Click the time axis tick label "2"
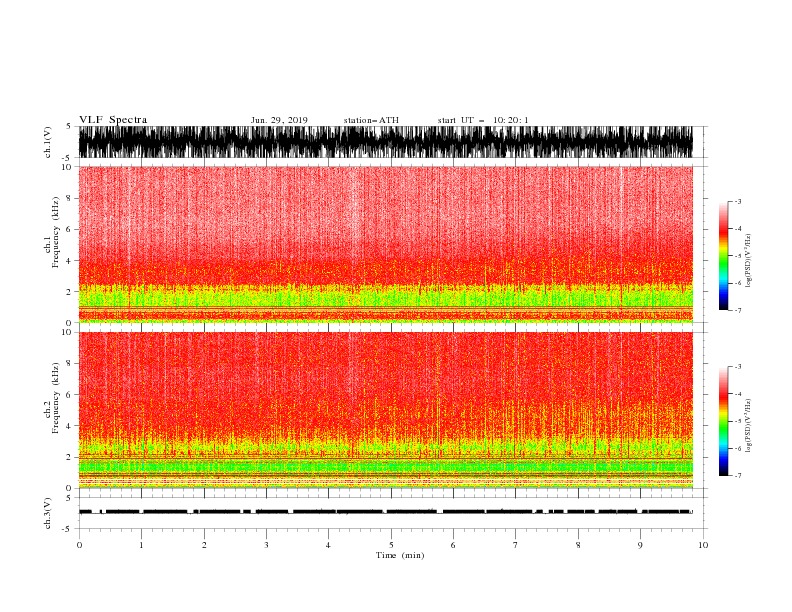Screen dimensions: 792x612 pyautogui.click(x=204, y=545)
